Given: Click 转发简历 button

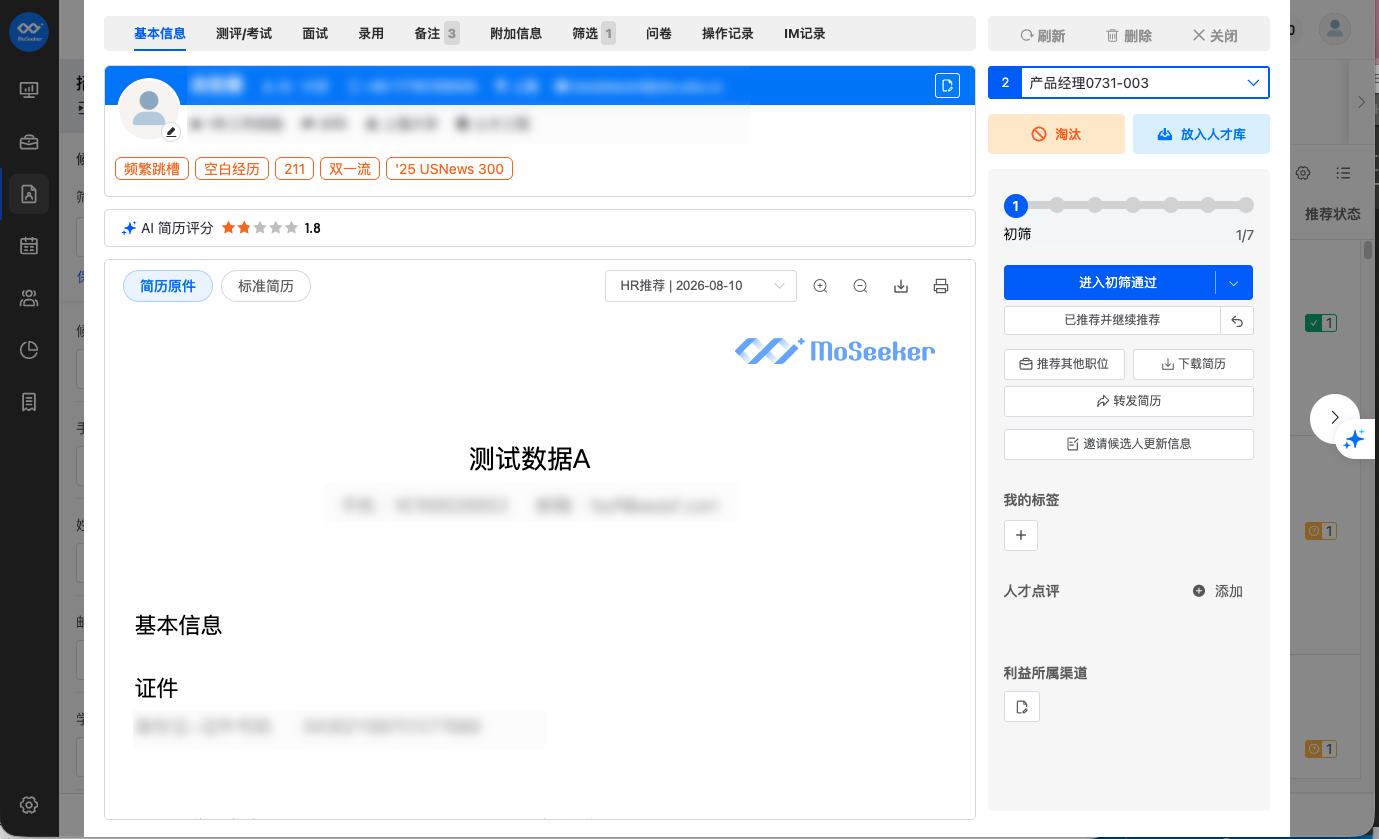Looking at the screenshot, I should [1129, 401].
